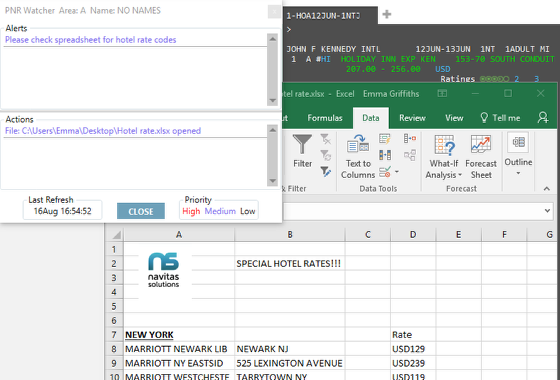Expand the formula bar dropdown
Image resolution: width=560 pixels, height=380 pixels.
click(x=547, y=211)
